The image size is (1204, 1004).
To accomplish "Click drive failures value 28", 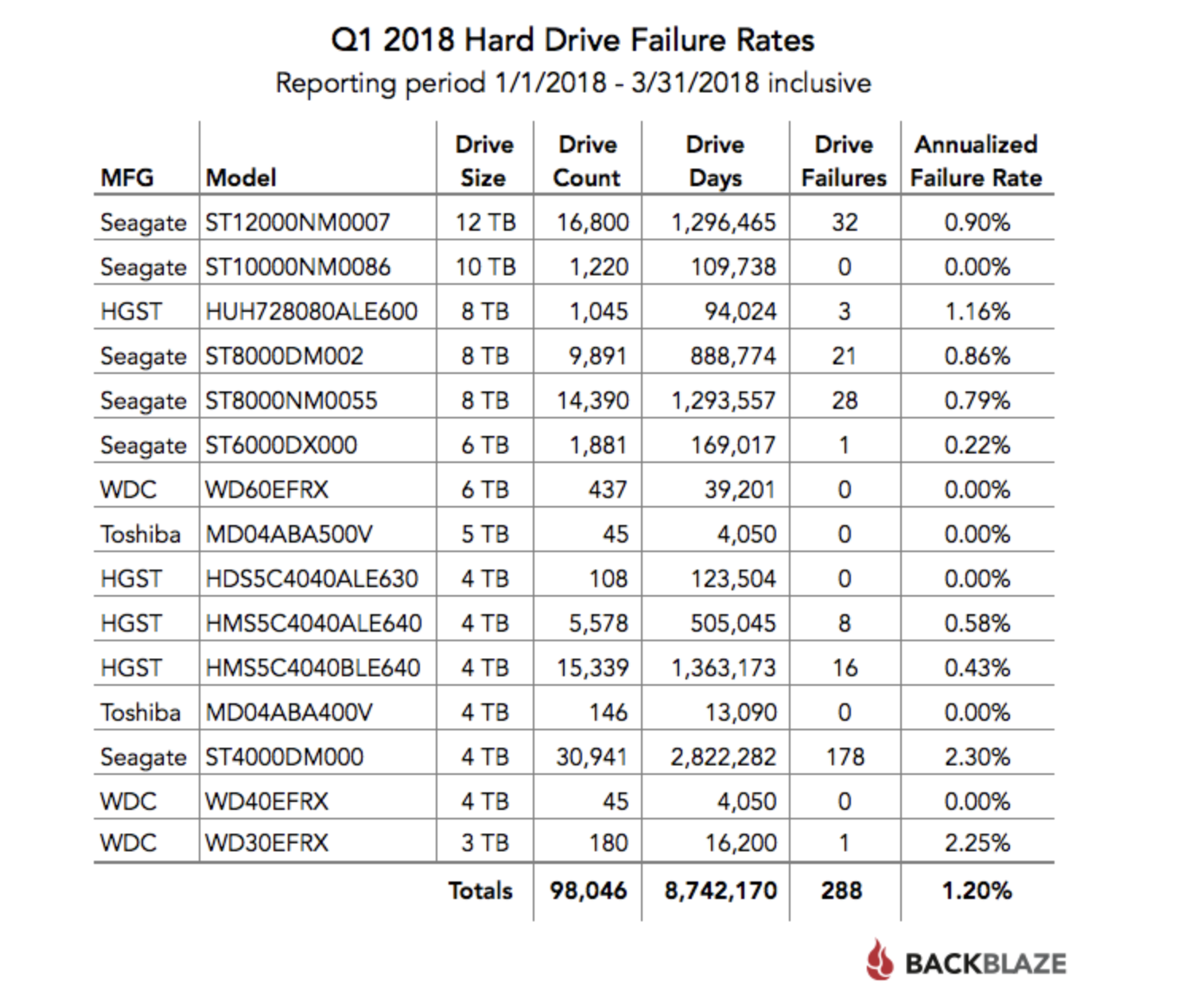I will tap(845, 400).
